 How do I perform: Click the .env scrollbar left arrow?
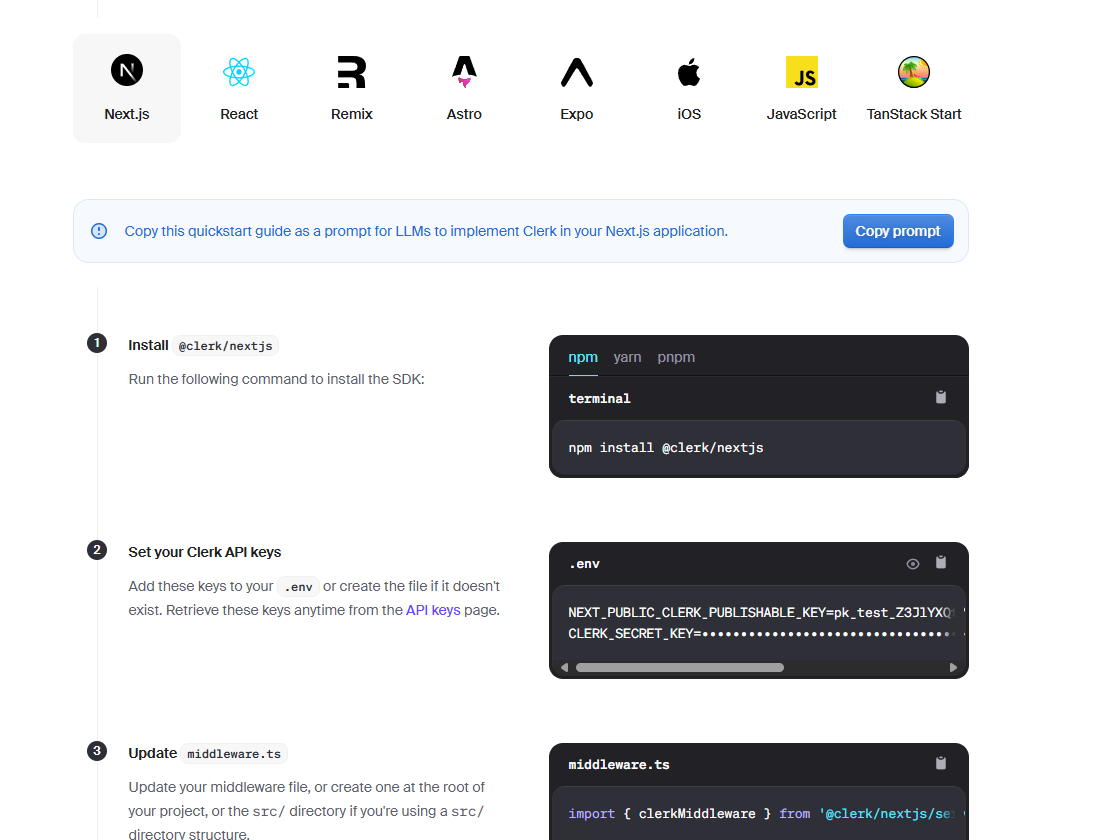564,668
